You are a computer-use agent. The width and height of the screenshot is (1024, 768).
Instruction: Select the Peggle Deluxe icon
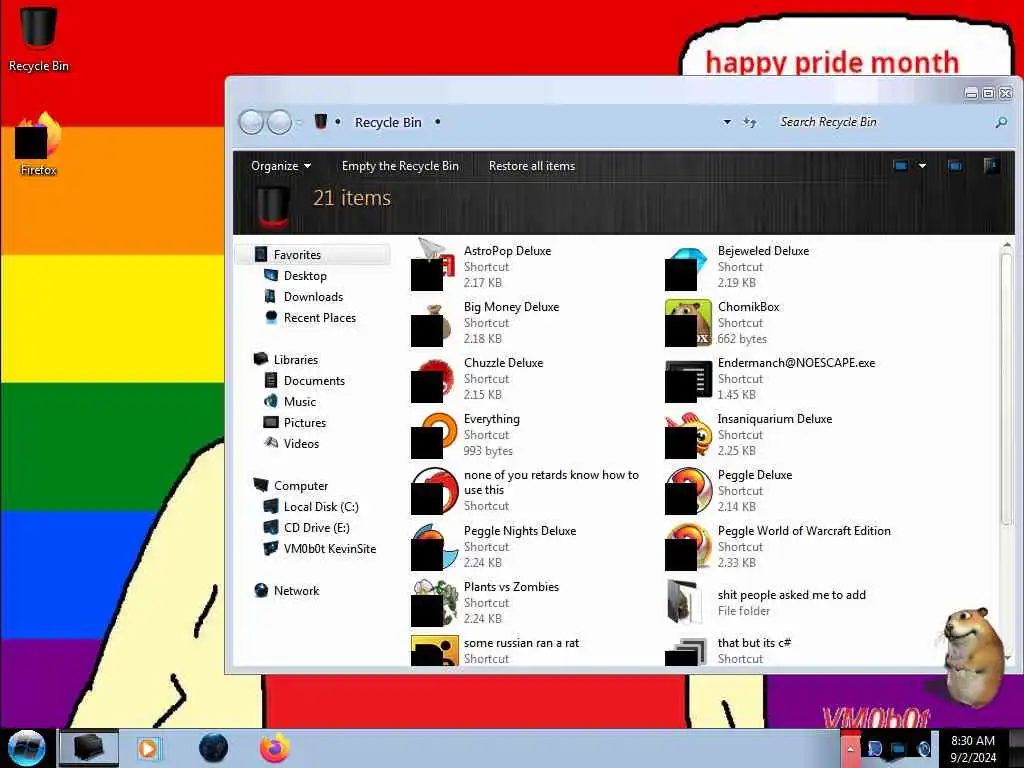(x=688, y=492)
